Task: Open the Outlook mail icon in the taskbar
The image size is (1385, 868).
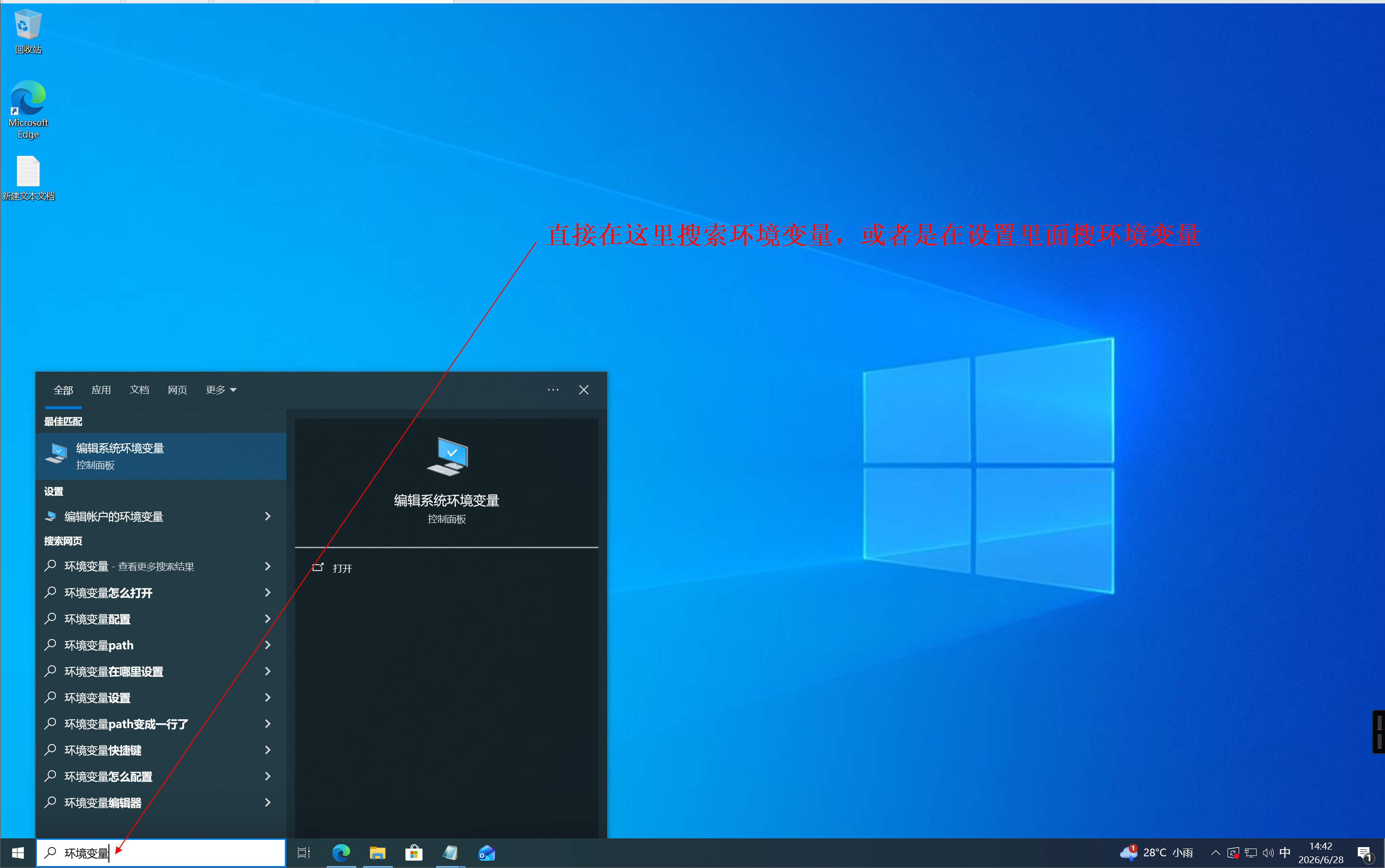Action: (486, 853)
